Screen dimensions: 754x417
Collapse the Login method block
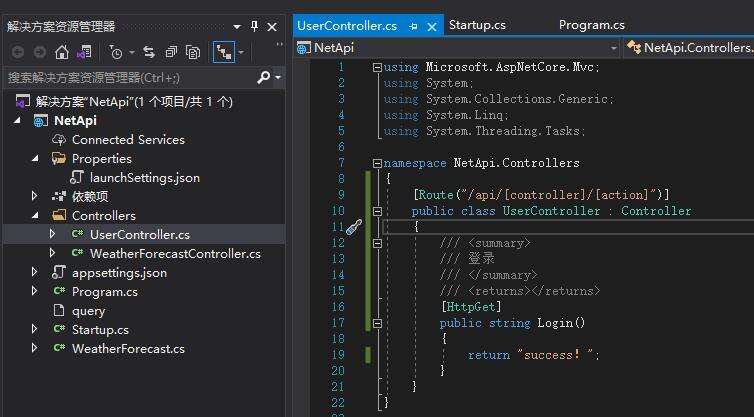click(377, 323)
